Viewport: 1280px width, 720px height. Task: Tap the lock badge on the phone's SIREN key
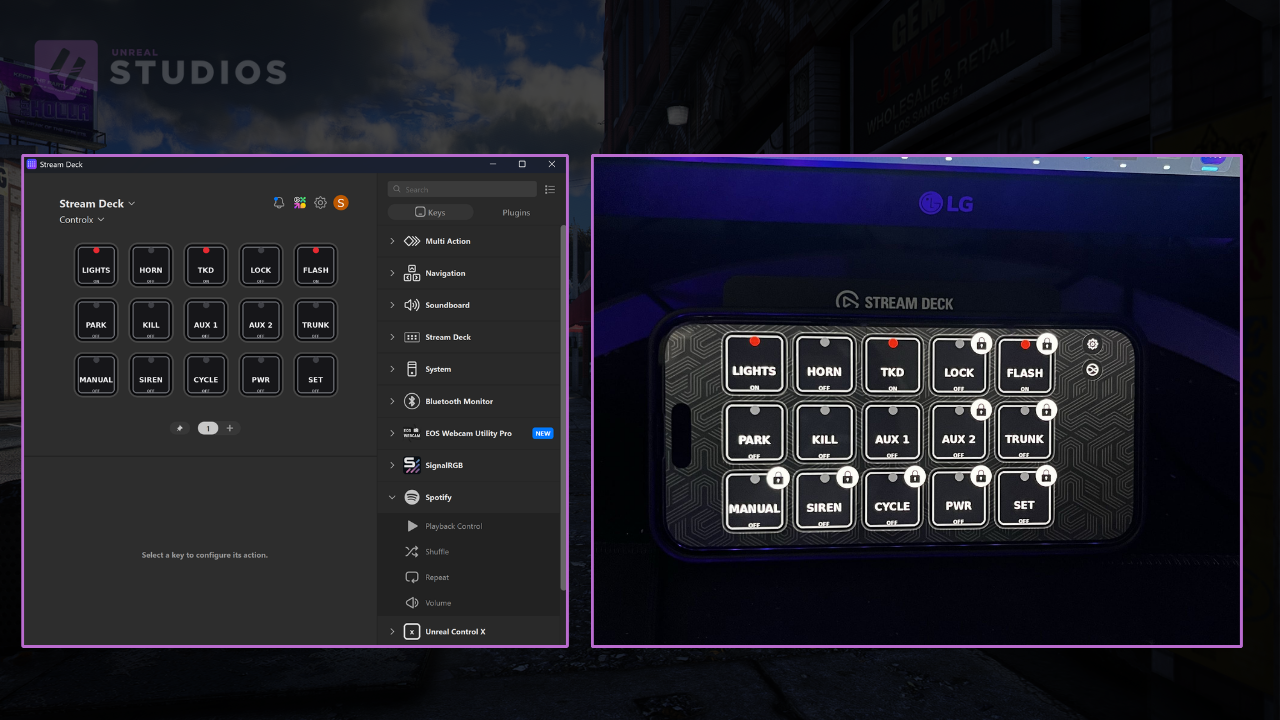pos(847,477)
